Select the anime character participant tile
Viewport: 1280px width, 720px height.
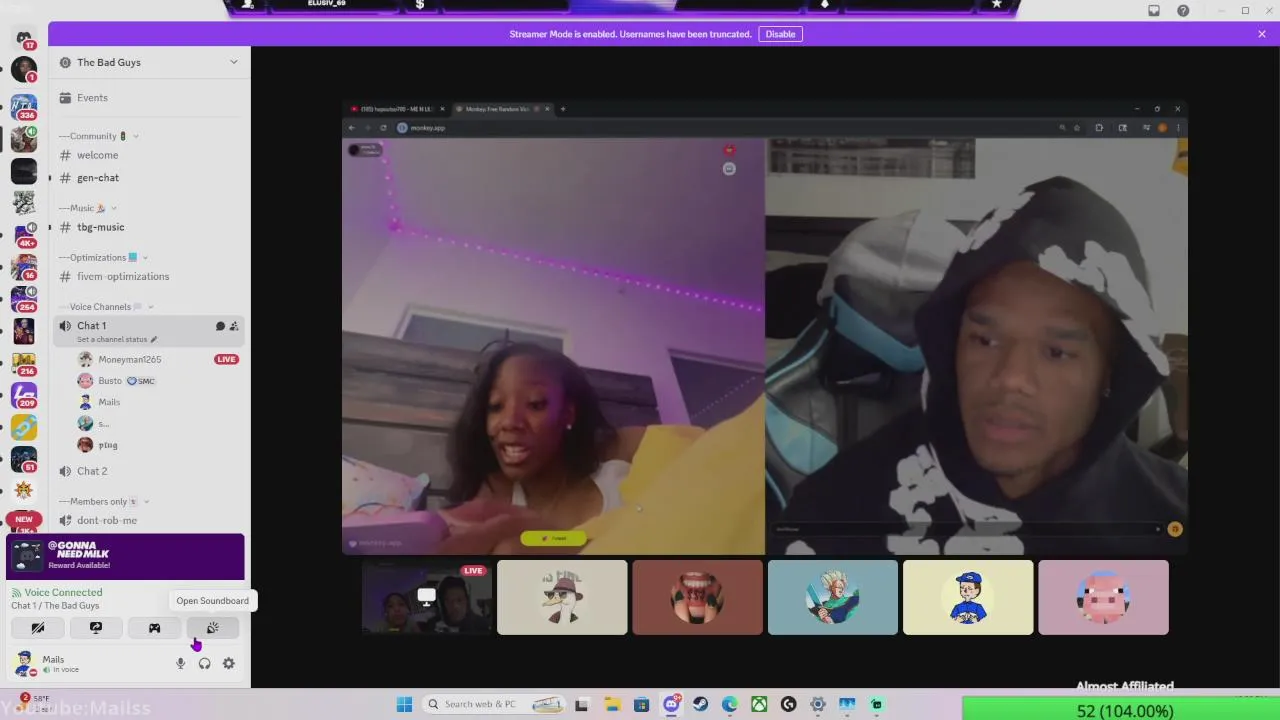pyautogui.click(x=833, y=598)
